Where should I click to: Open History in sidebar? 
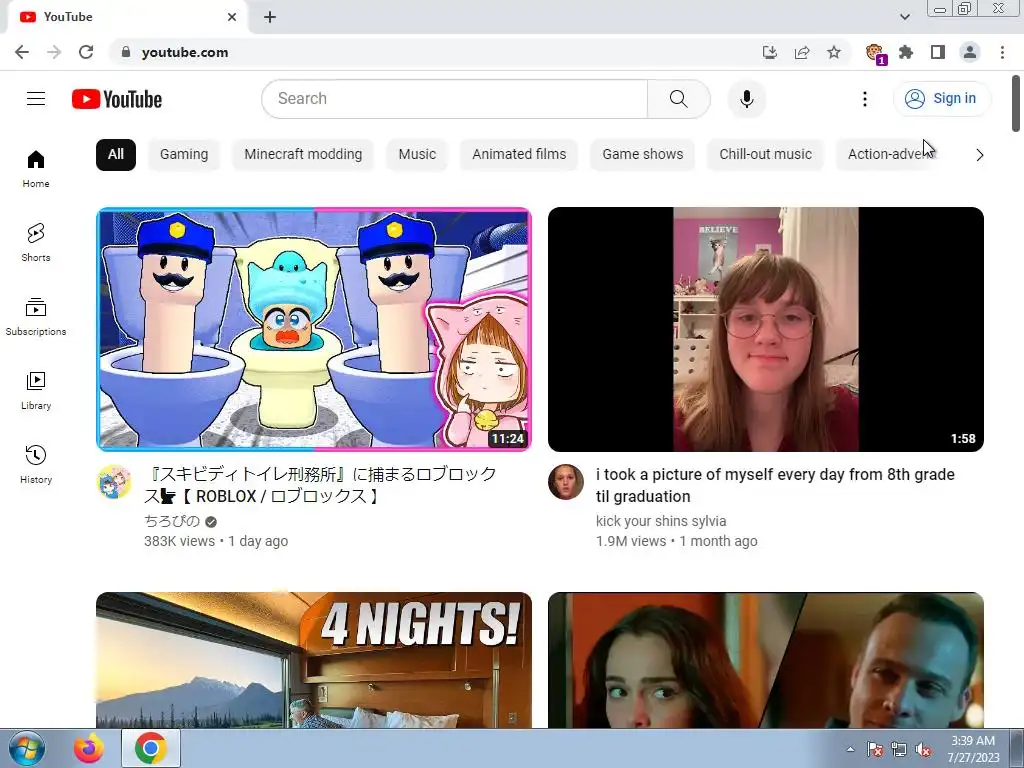36,464
